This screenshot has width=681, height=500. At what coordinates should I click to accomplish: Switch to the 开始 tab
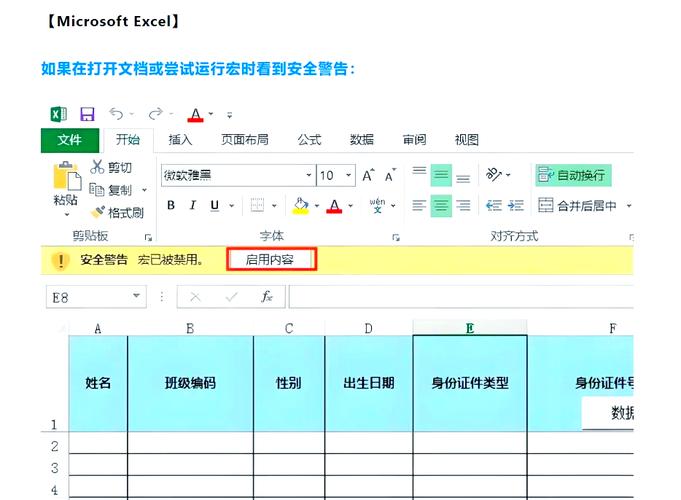click(x=128, y=139)
